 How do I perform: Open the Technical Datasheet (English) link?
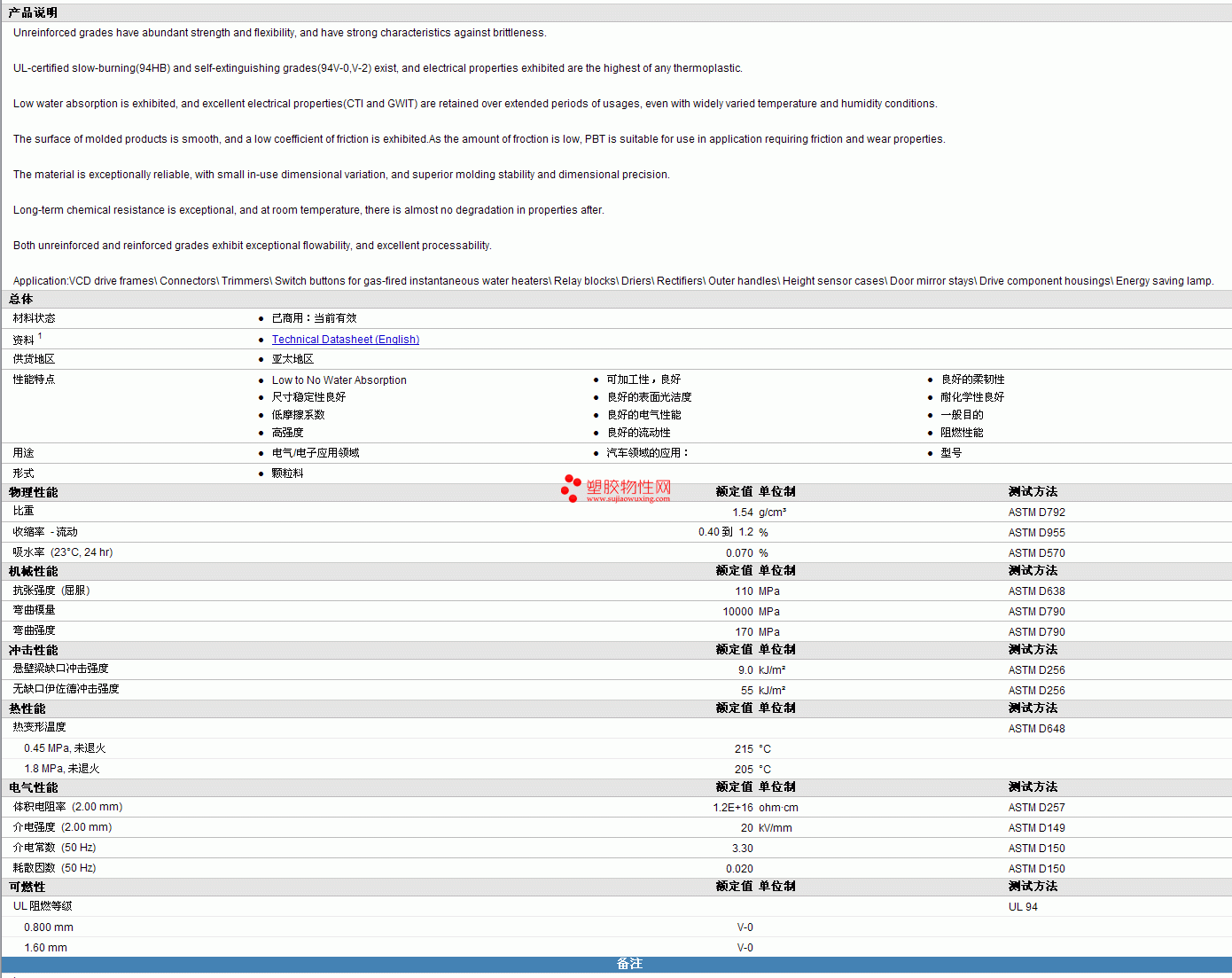pos(345,340)
